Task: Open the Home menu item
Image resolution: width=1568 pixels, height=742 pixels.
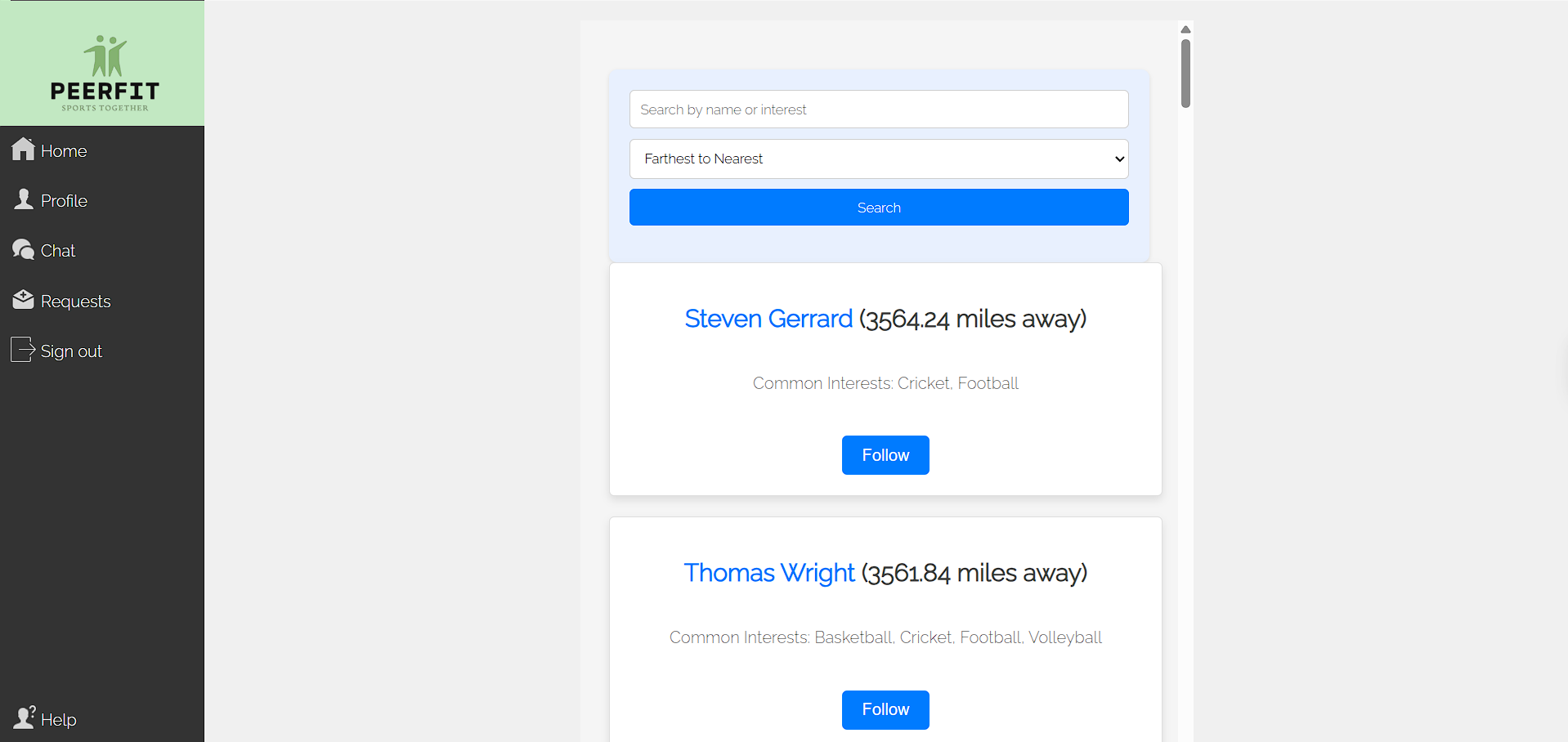Action: (64, 151)
